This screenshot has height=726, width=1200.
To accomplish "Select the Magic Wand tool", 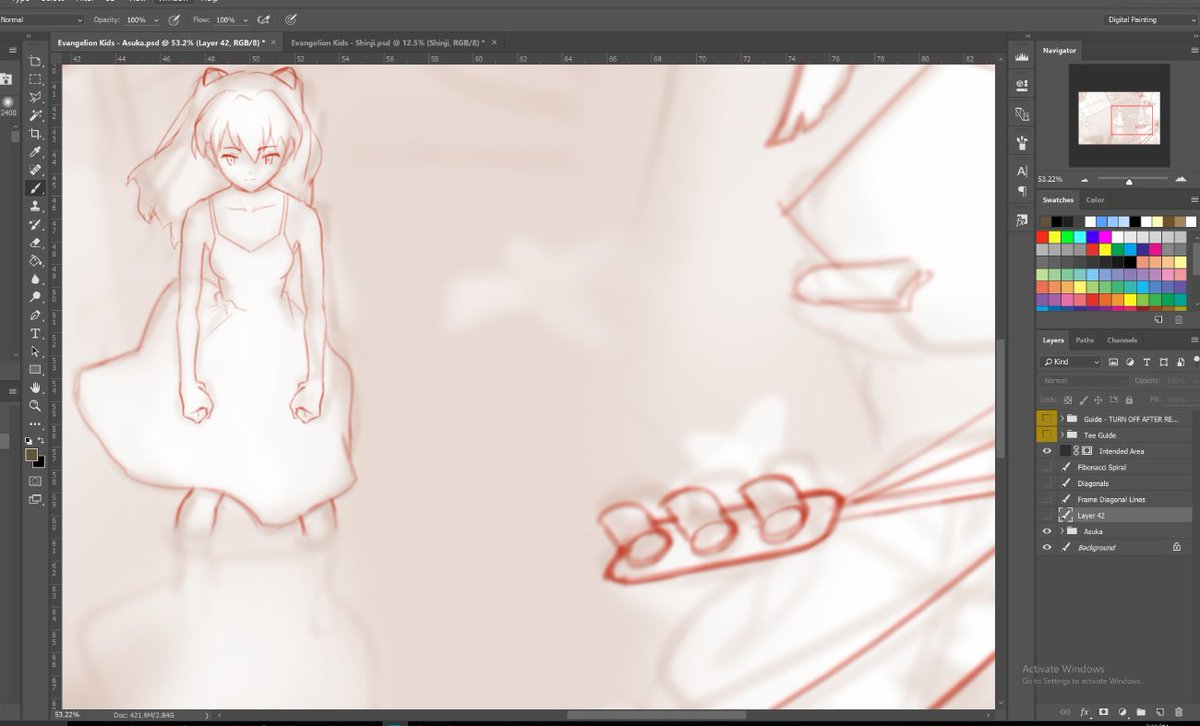I will (35, 115).
